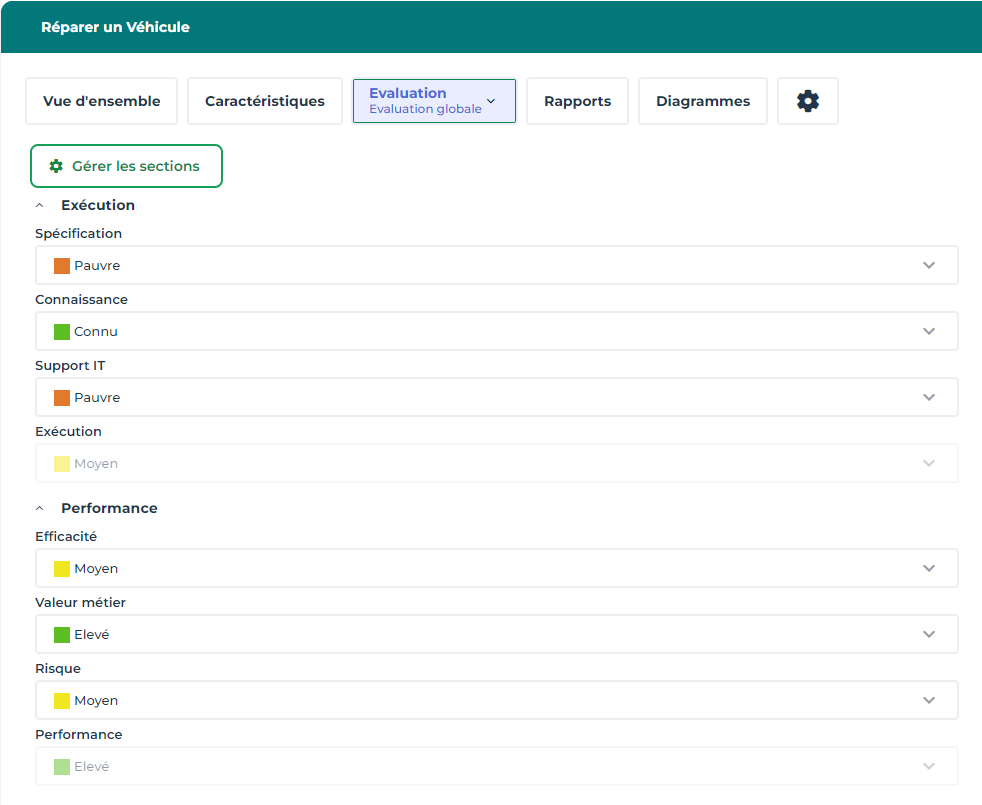This screenshot has height=805, width=982.
Task: Select the Diagrammes tab
Action: coord(703,101)
